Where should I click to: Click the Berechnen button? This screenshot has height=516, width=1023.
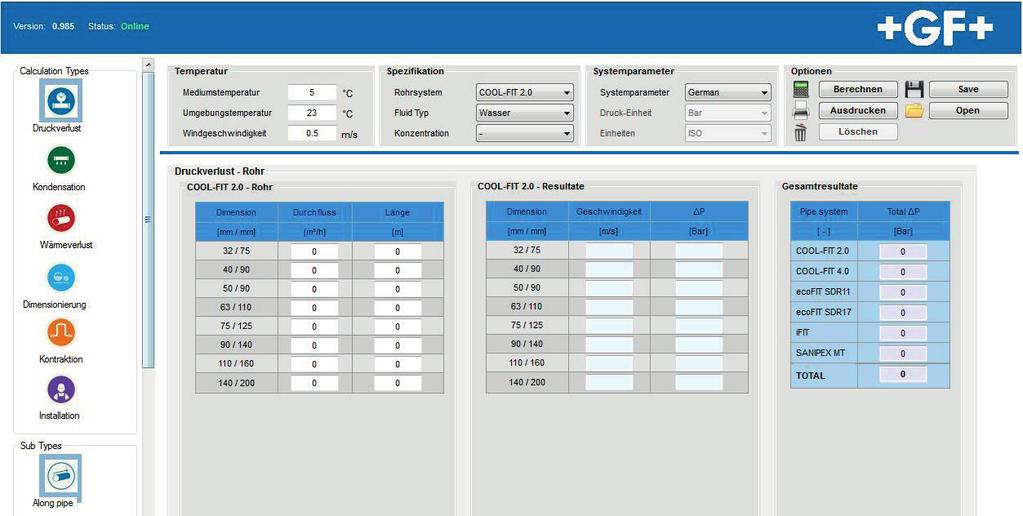(x=858, y=89)
